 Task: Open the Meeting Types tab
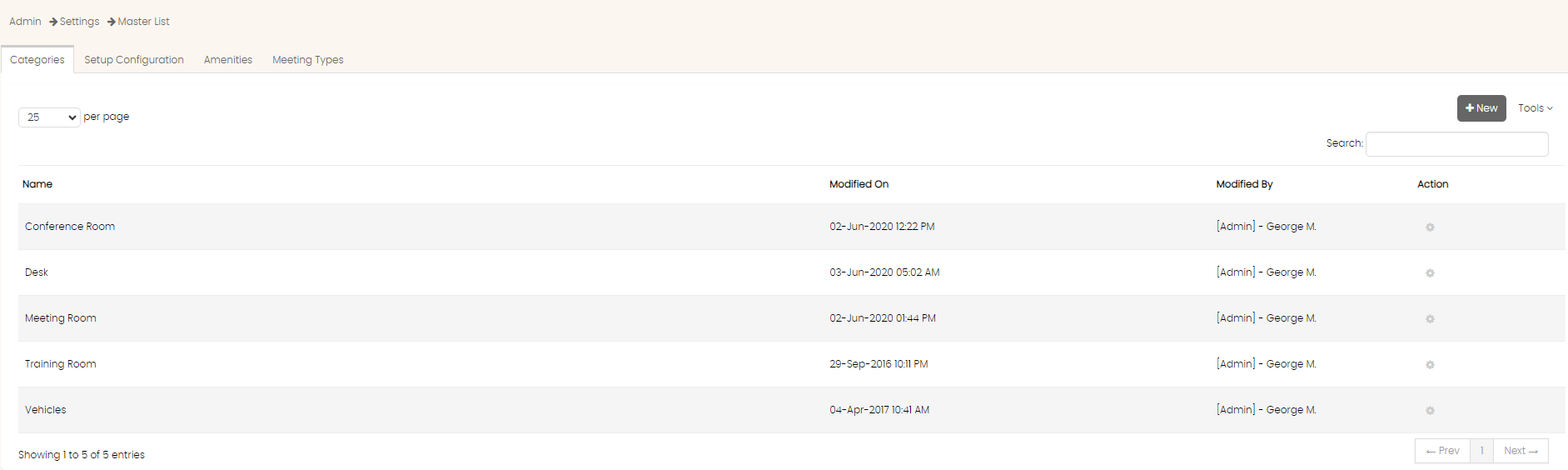click(x=308, y=60)
